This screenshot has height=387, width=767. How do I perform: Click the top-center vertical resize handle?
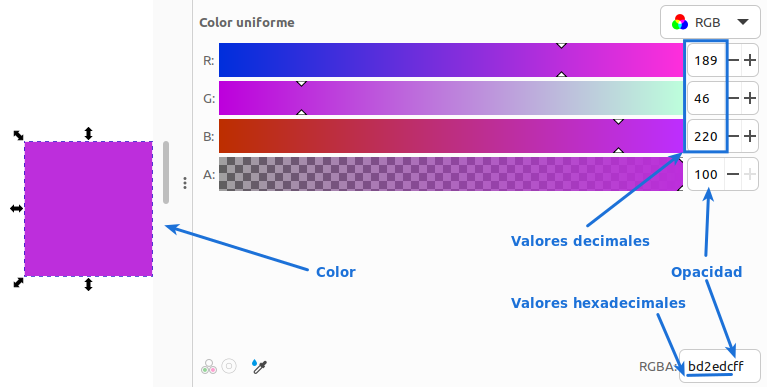(x=88, y=134)
